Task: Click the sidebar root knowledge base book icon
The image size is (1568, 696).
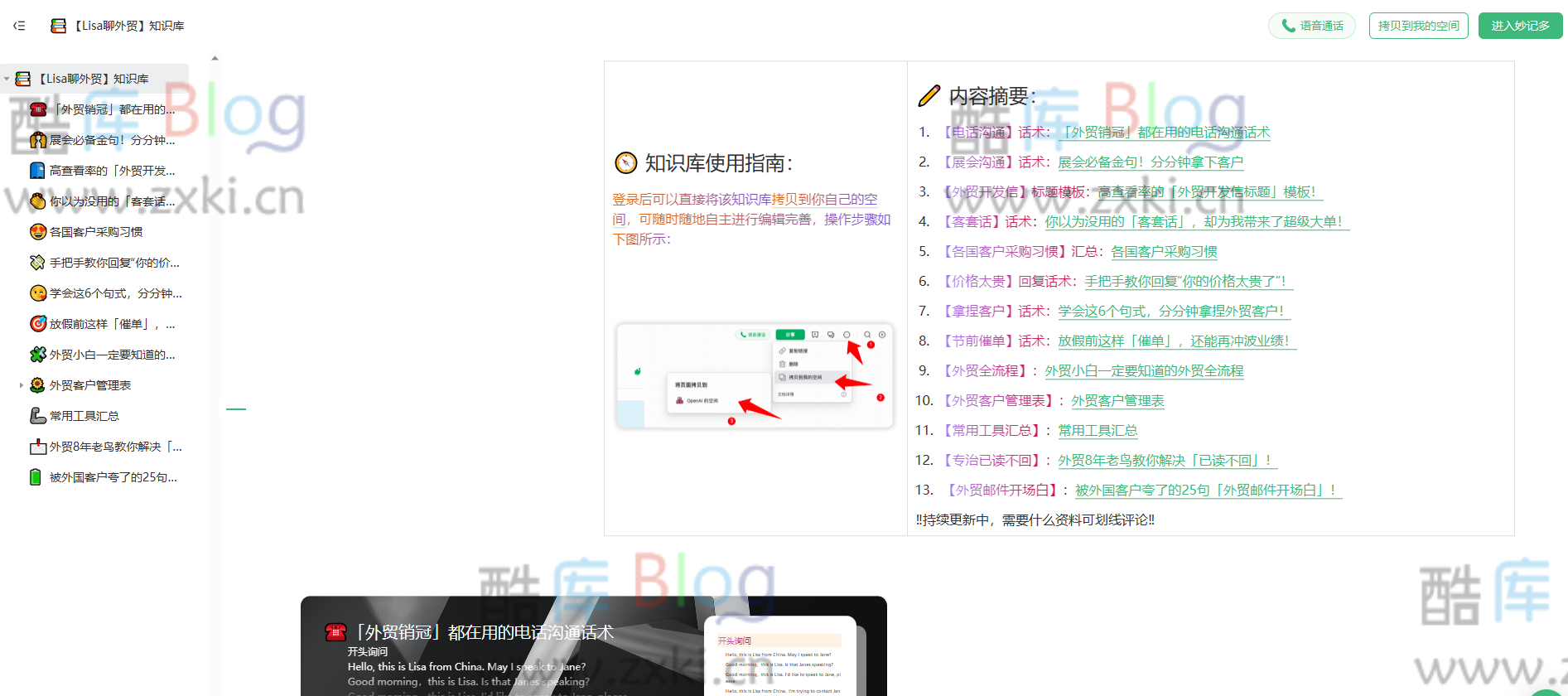Action: (x=23, y=79)
